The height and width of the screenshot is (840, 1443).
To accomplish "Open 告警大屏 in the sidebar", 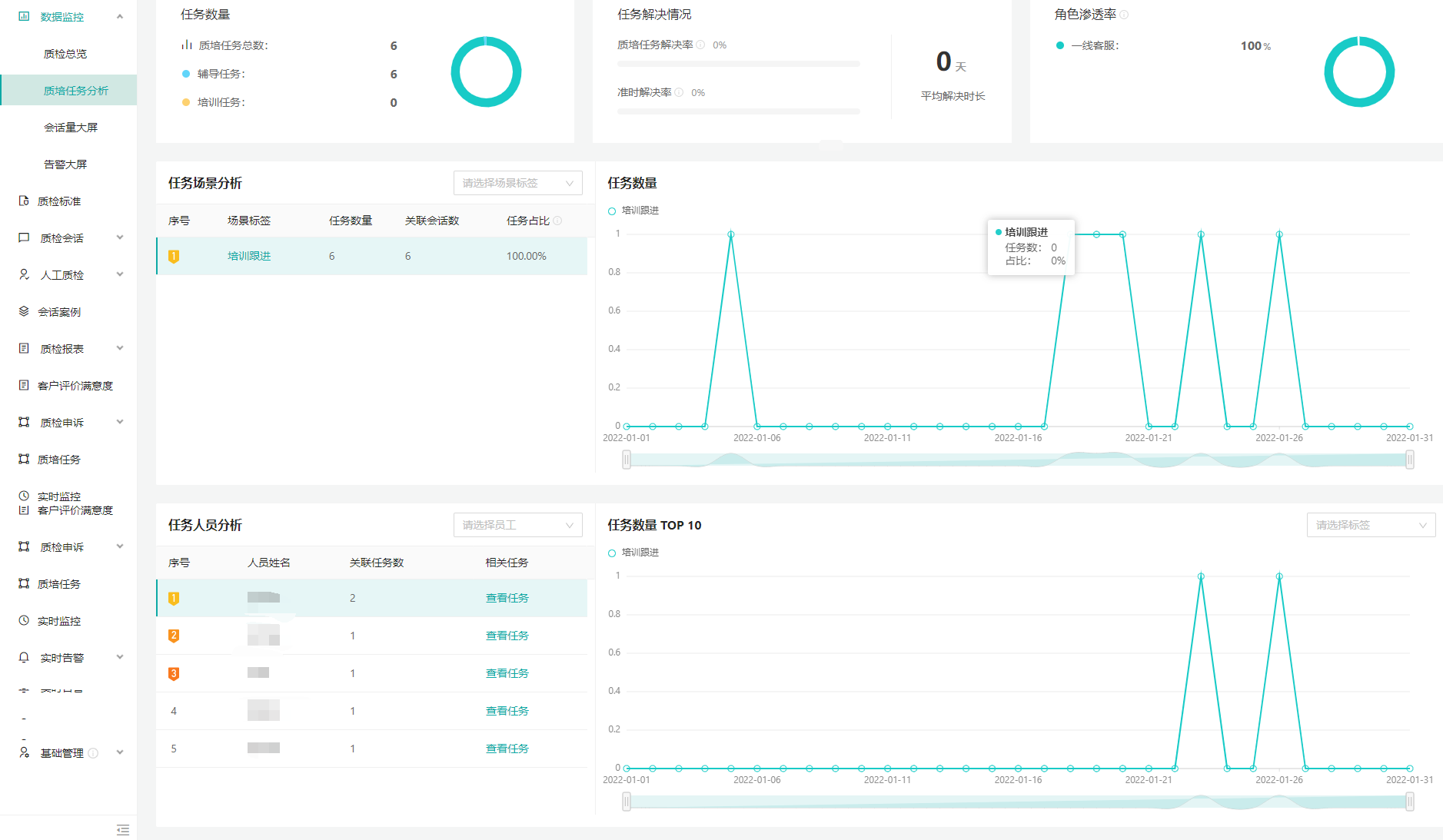I will [65, 164].
